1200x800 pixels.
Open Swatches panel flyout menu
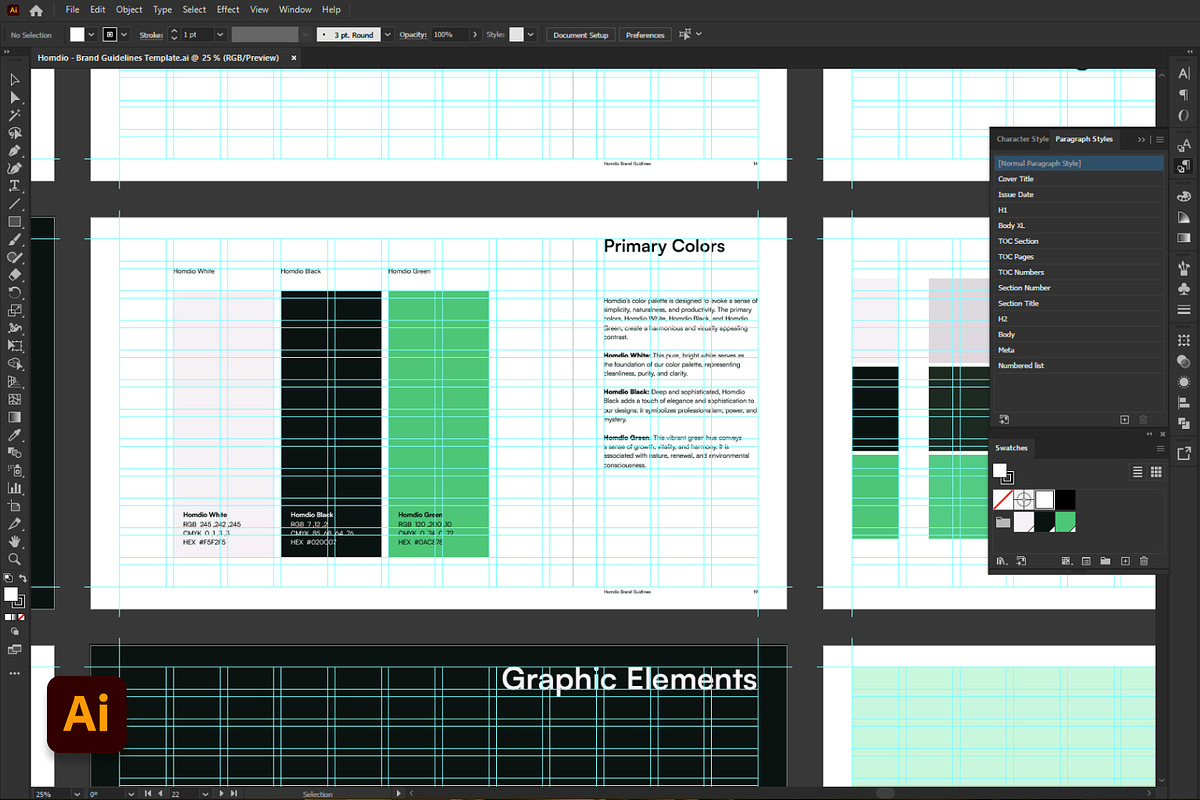[x=1160, y=448]
